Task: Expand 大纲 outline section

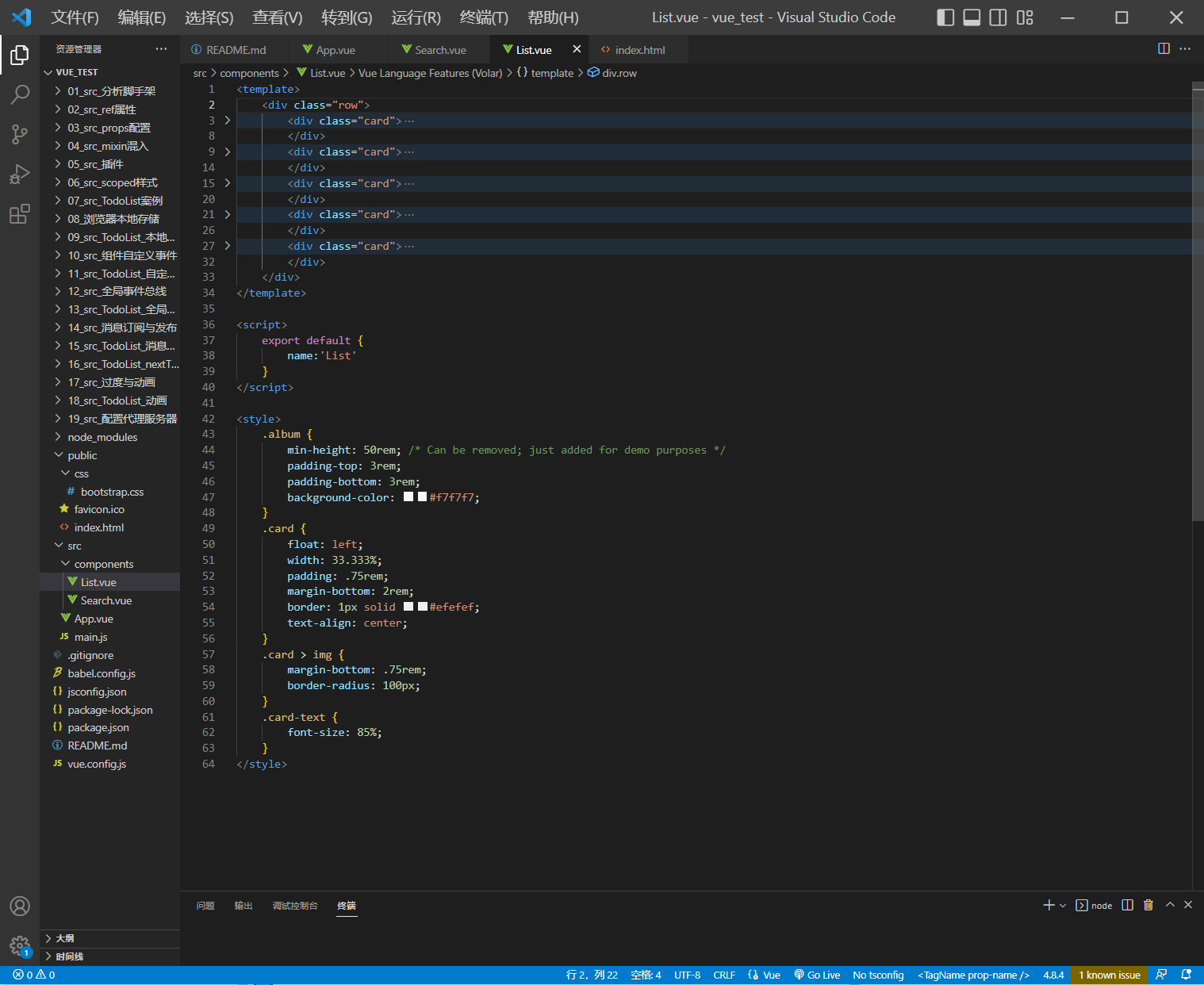Action: [x=109, y=938]
